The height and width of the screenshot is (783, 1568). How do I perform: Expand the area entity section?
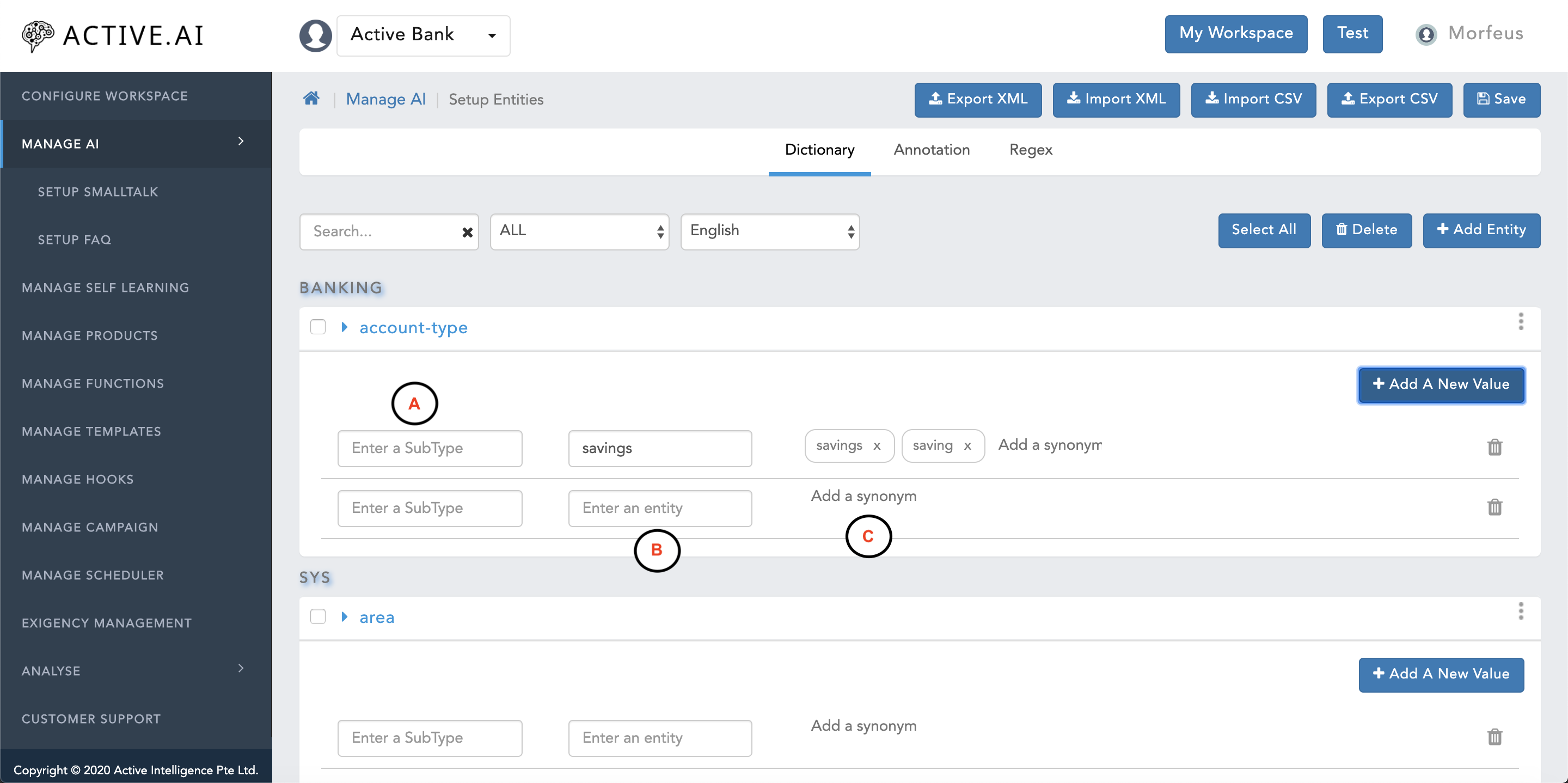[x=348, y=617]
